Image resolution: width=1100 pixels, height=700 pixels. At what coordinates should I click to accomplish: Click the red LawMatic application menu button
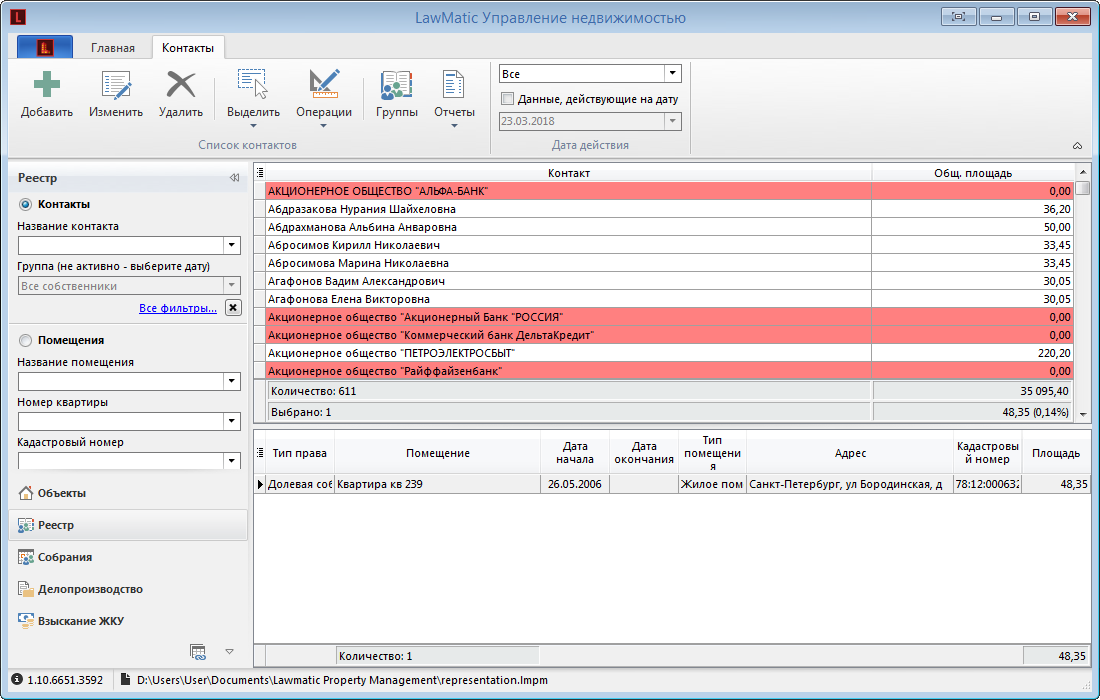pyautogui.click(x=45, y=48)
